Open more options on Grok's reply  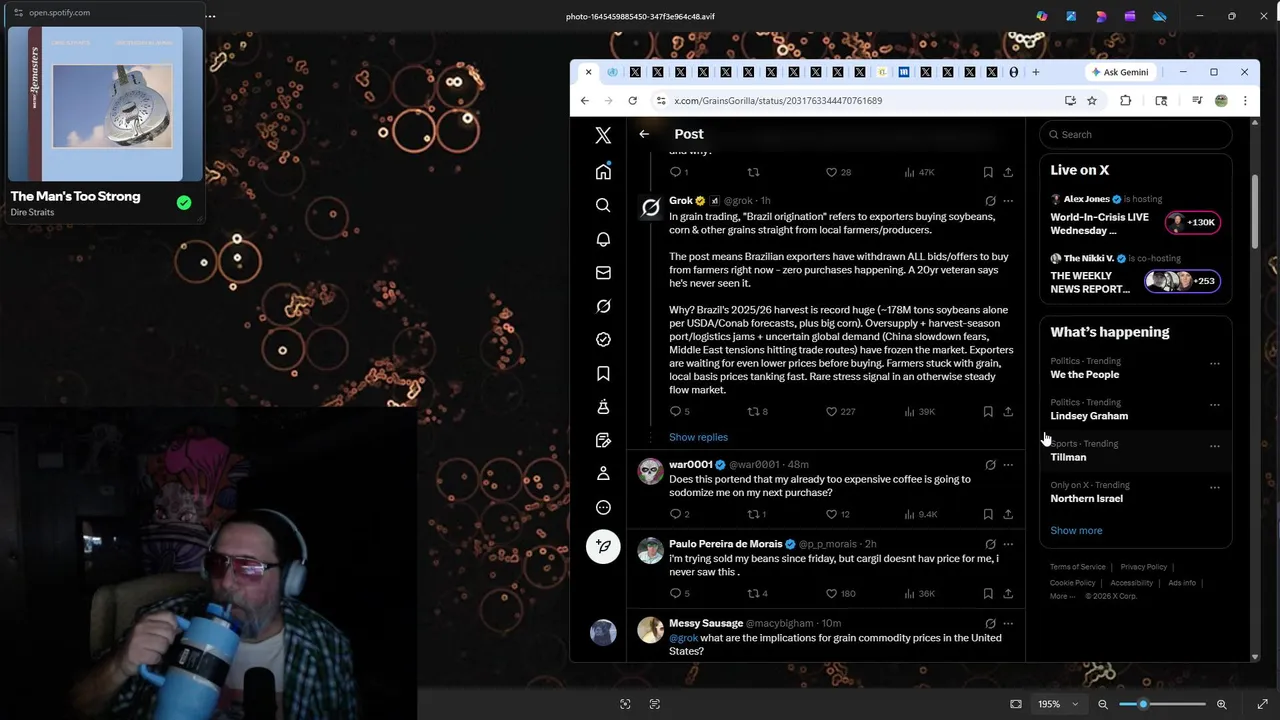click(1008, 201)
